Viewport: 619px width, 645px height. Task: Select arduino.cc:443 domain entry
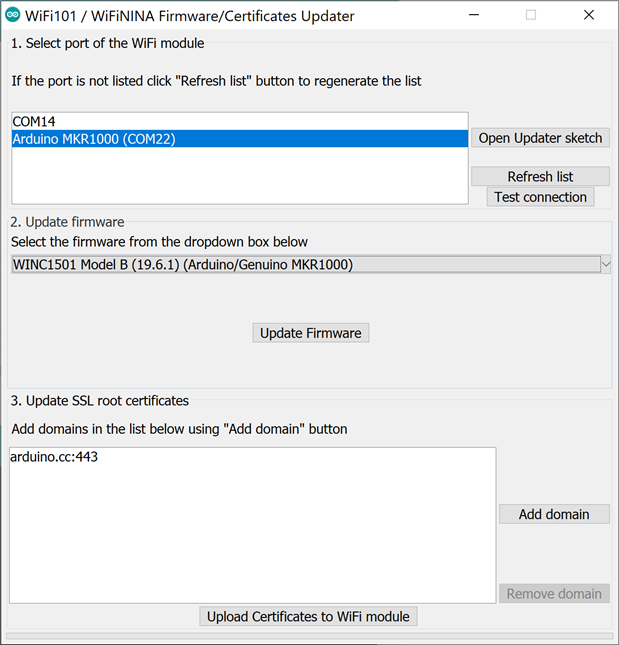click(54, 457)
